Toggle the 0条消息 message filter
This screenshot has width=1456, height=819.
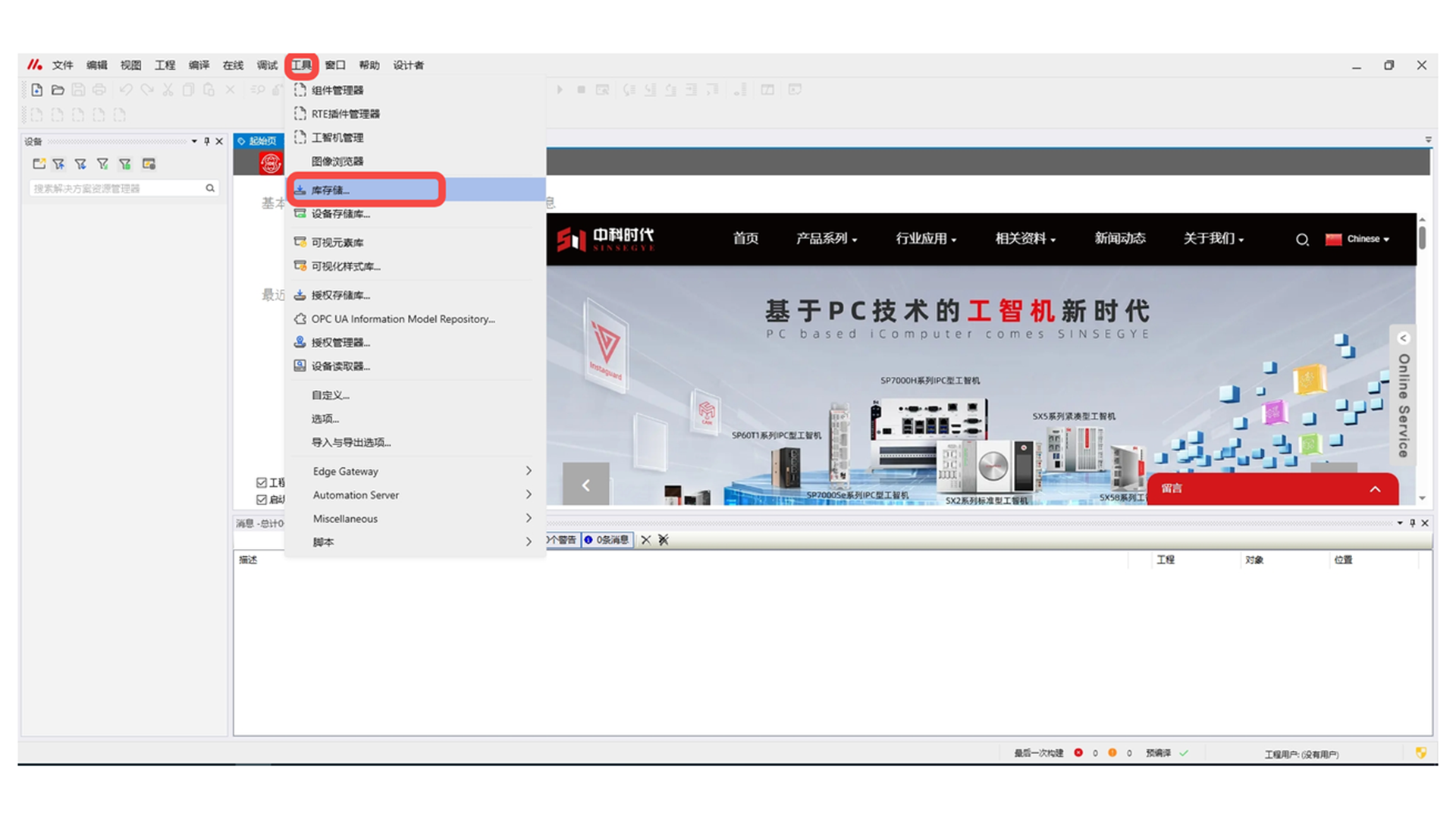(607, 540)
